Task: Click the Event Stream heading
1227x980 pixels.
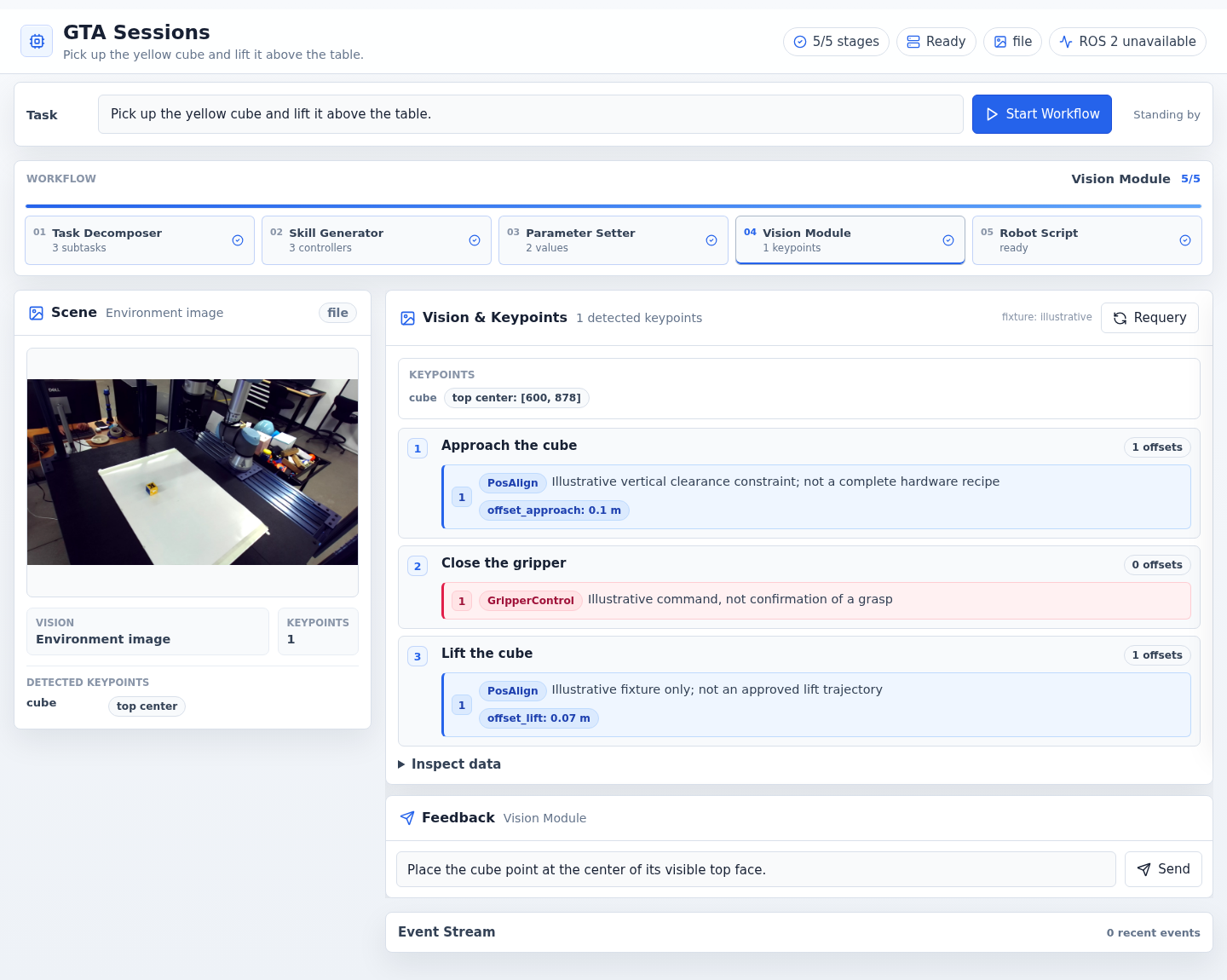Action: [446, 932]
